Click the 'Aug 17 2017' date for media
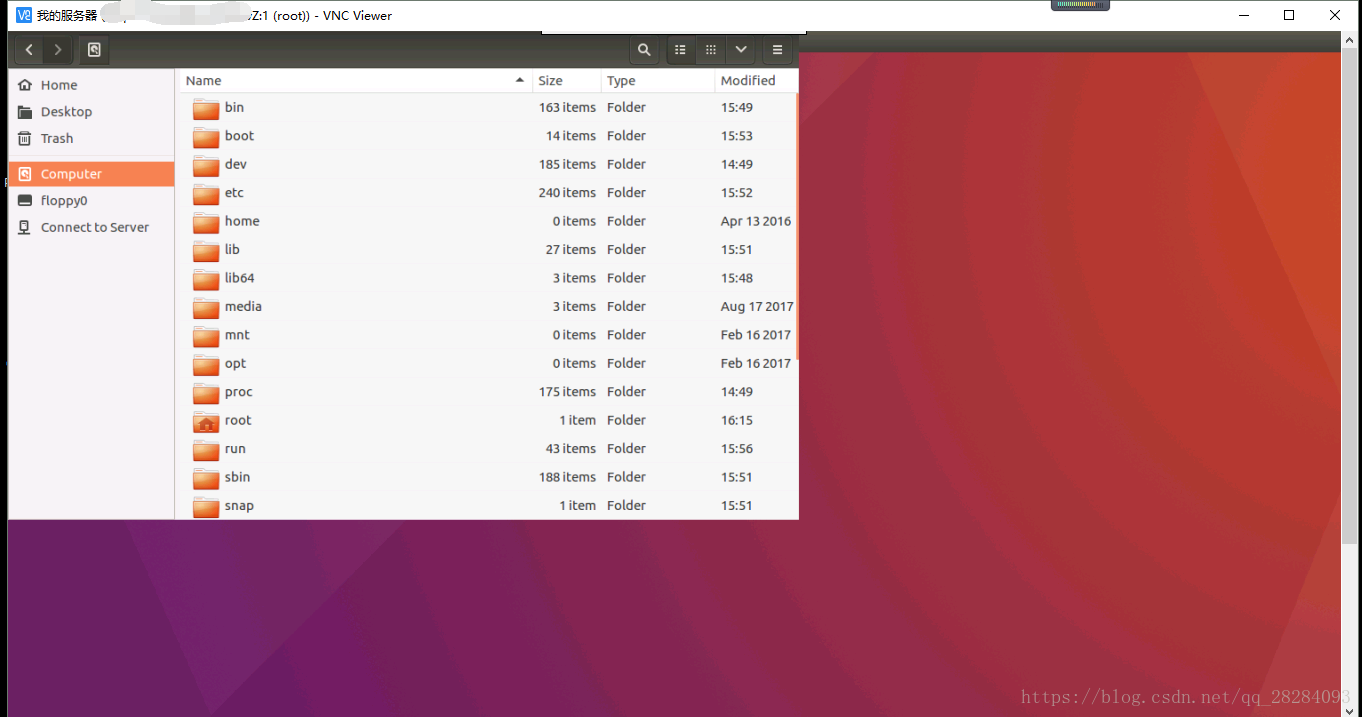Viewport: 1362px width, 717px height. [x=757, y=306]
